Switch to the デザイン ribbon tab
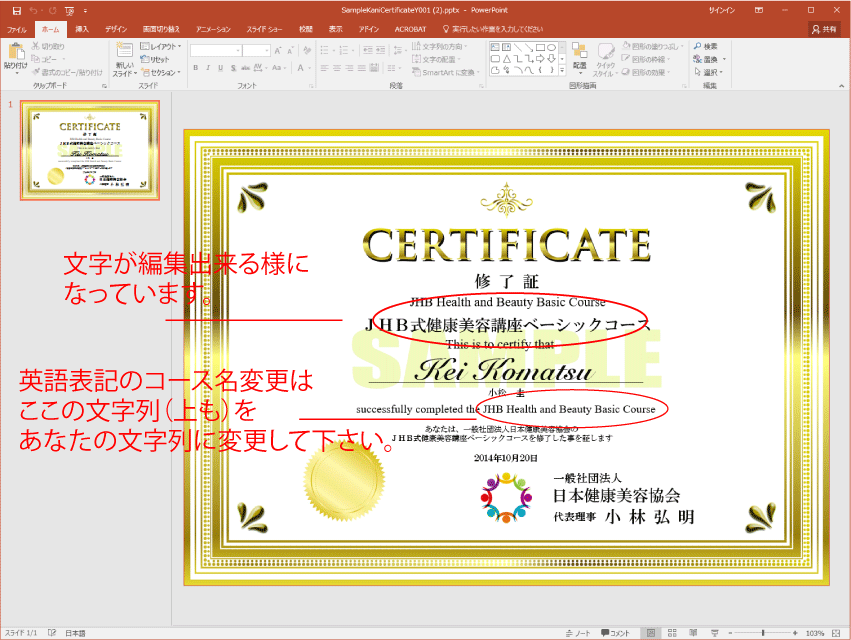The height and width of the screenshot is (640, 851). (x=116, y=29)
